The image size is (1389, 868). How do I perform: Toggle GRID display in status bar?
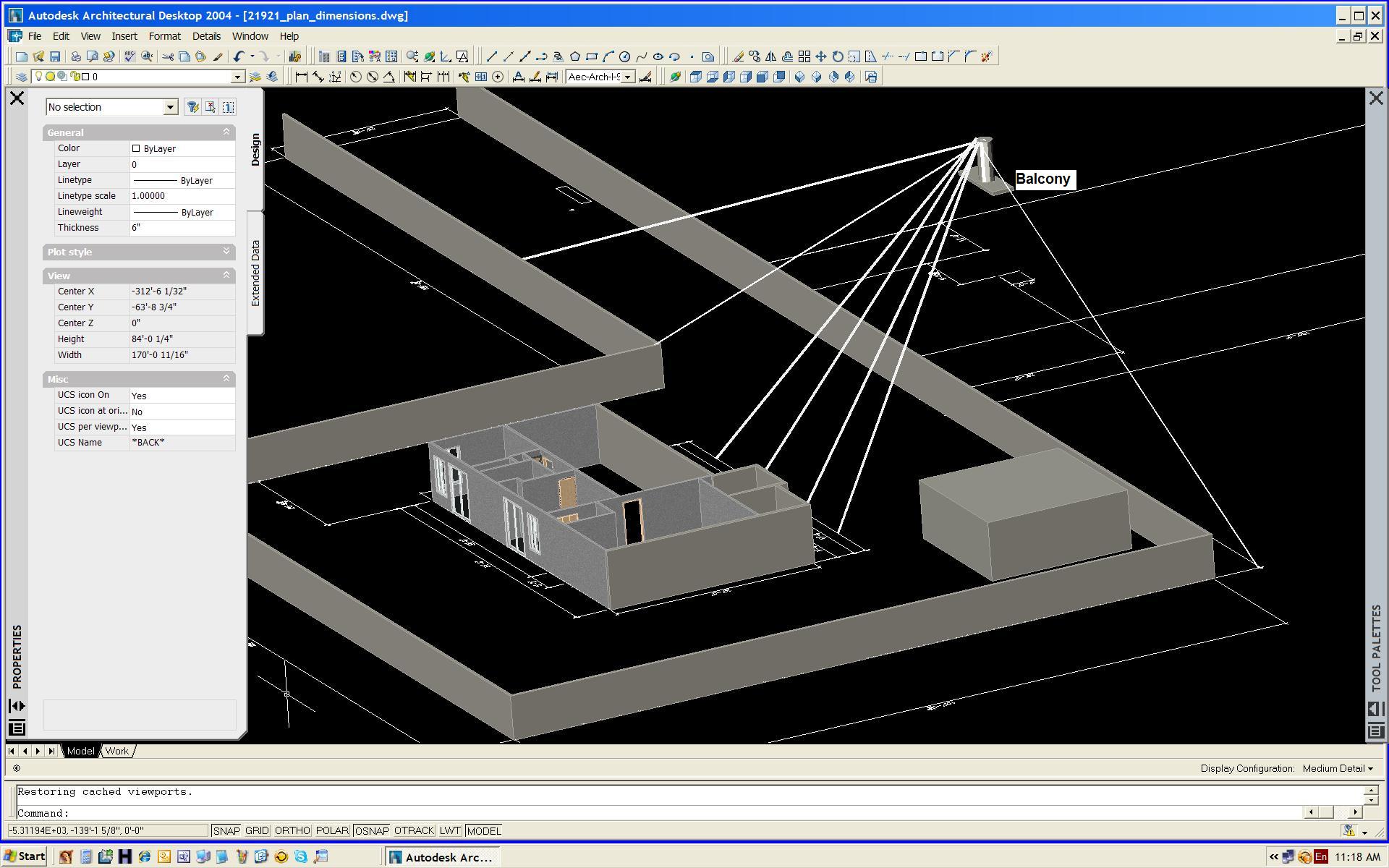click(257, 831)
